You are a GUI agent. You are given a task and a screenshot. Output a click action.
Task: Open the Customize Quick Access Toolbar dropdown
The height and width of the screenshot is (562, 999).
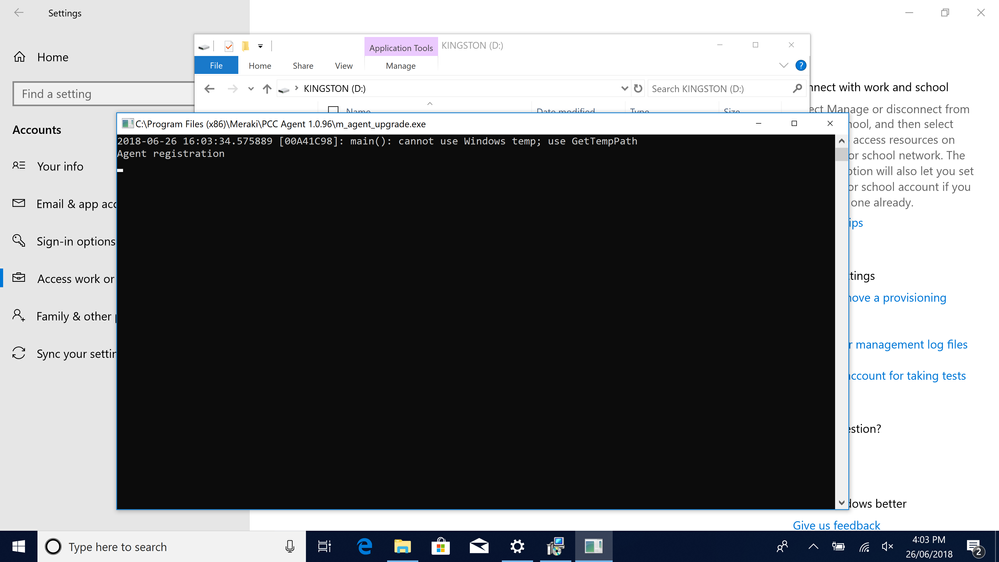point(260,46)
